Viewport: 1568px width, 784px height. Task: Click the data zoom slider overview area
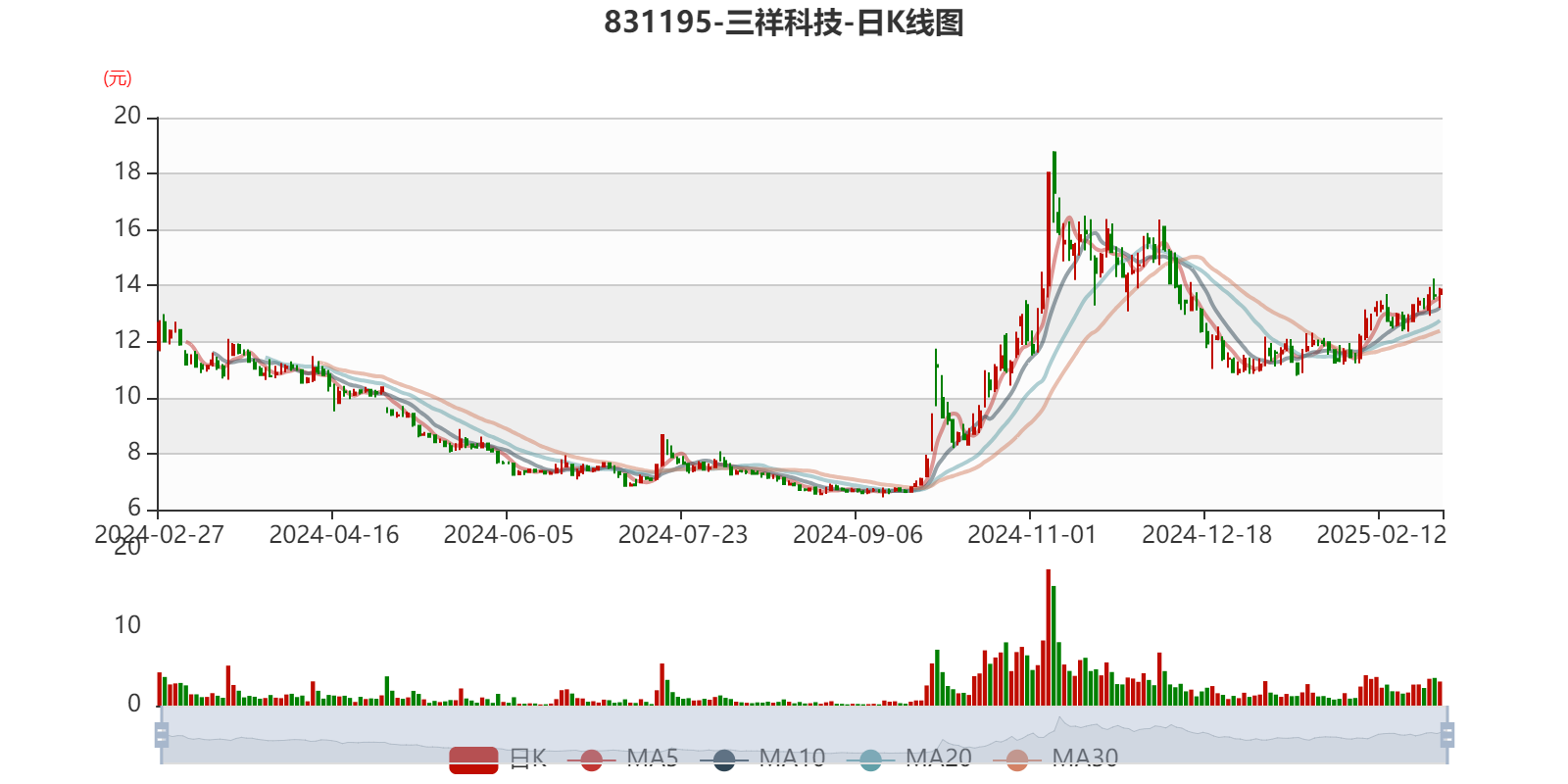804,735
